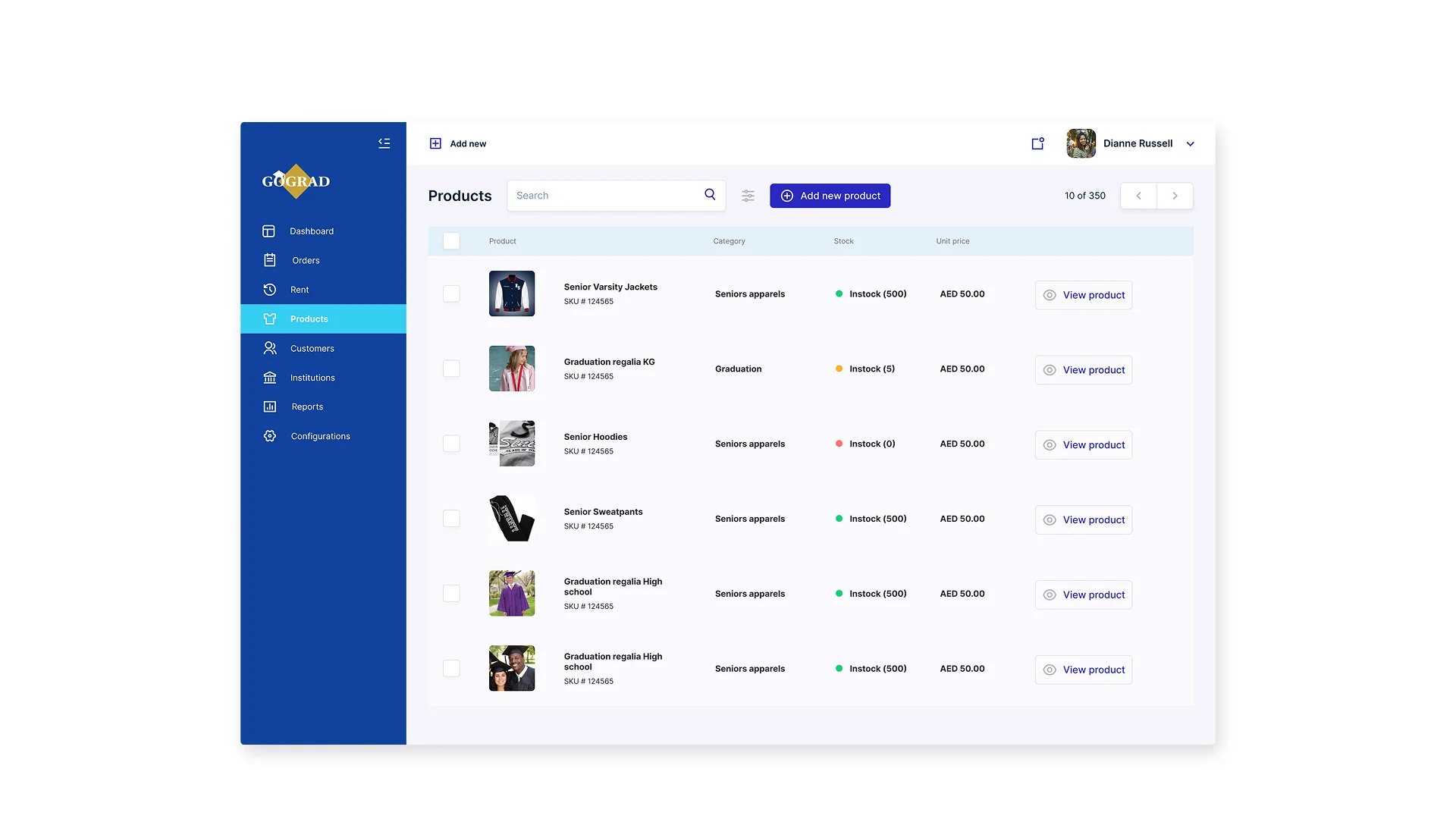Image resolution: width=1456 pixels, height=819 pixels.
Task: View product for Senior Varsity Jackets
Action: 1083,295
